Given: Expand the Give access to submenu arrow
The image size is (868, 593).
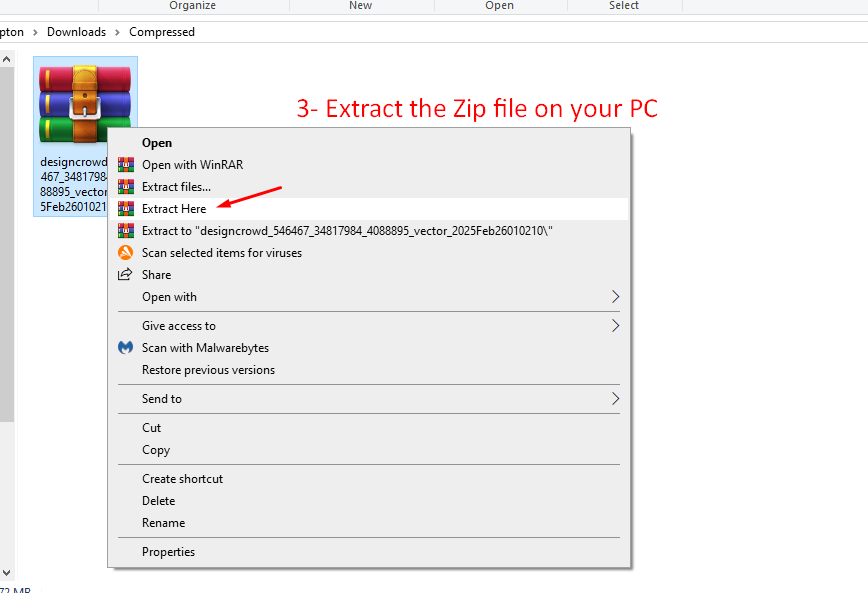Looking at the screenshot, I should point(615,326).
